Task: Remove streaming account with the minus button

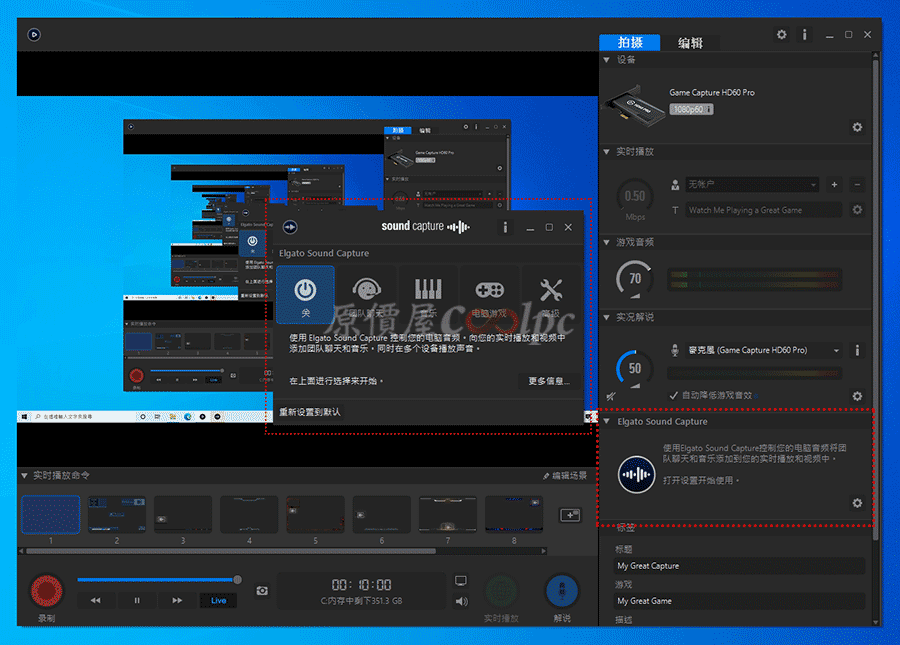Action: (857, 184)
